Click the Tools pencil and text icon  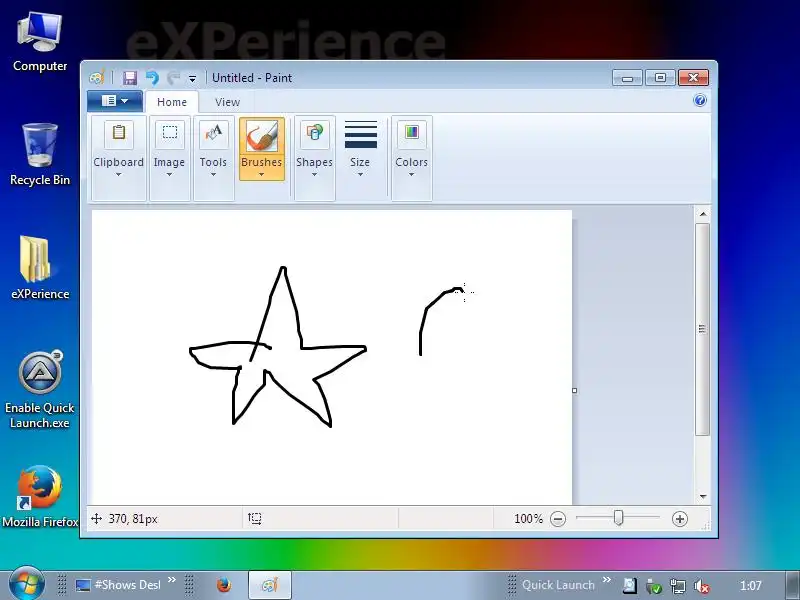213,133
